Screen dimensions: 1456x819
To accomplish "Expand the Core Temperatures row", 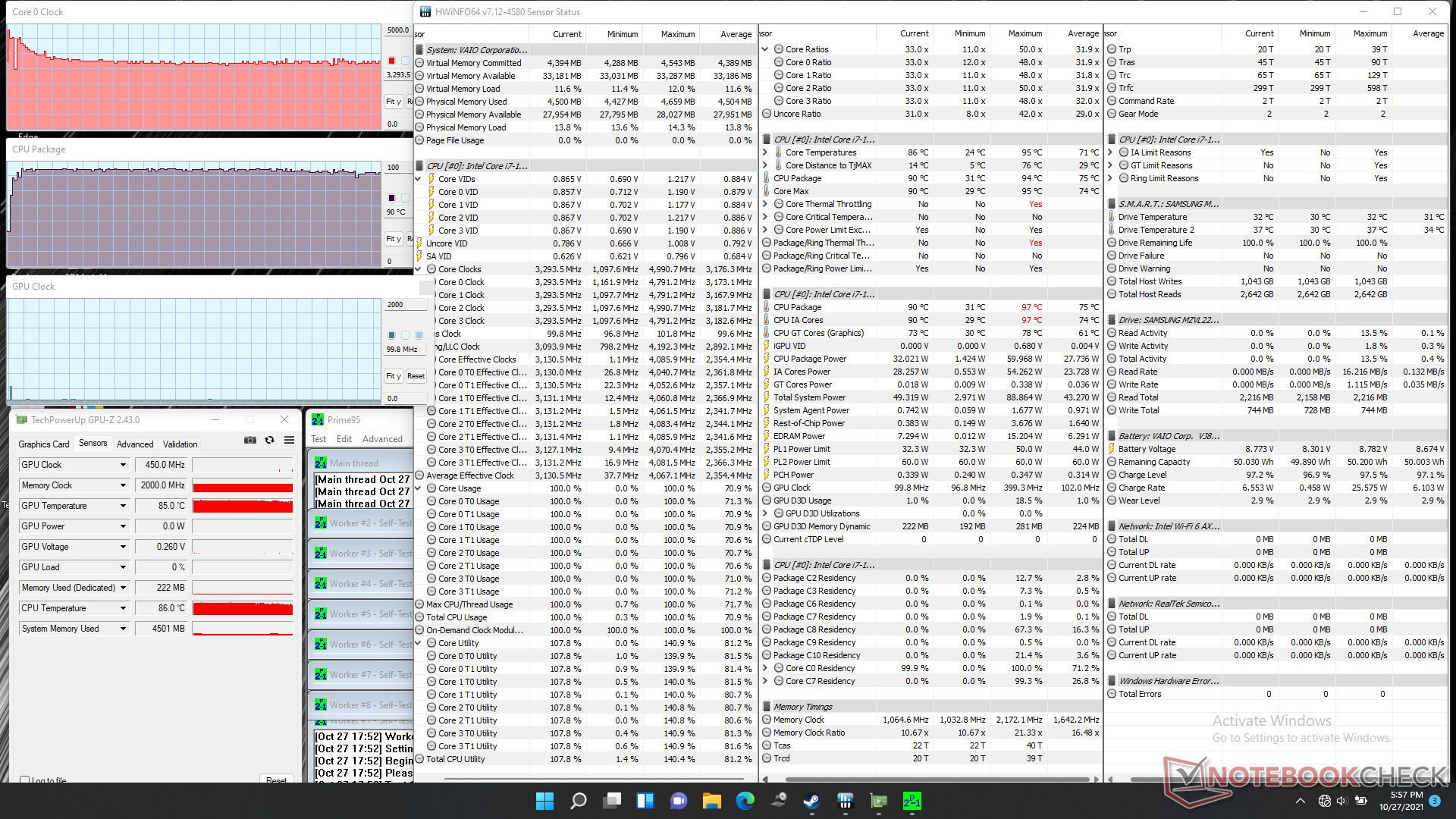I will pos(765,152).
